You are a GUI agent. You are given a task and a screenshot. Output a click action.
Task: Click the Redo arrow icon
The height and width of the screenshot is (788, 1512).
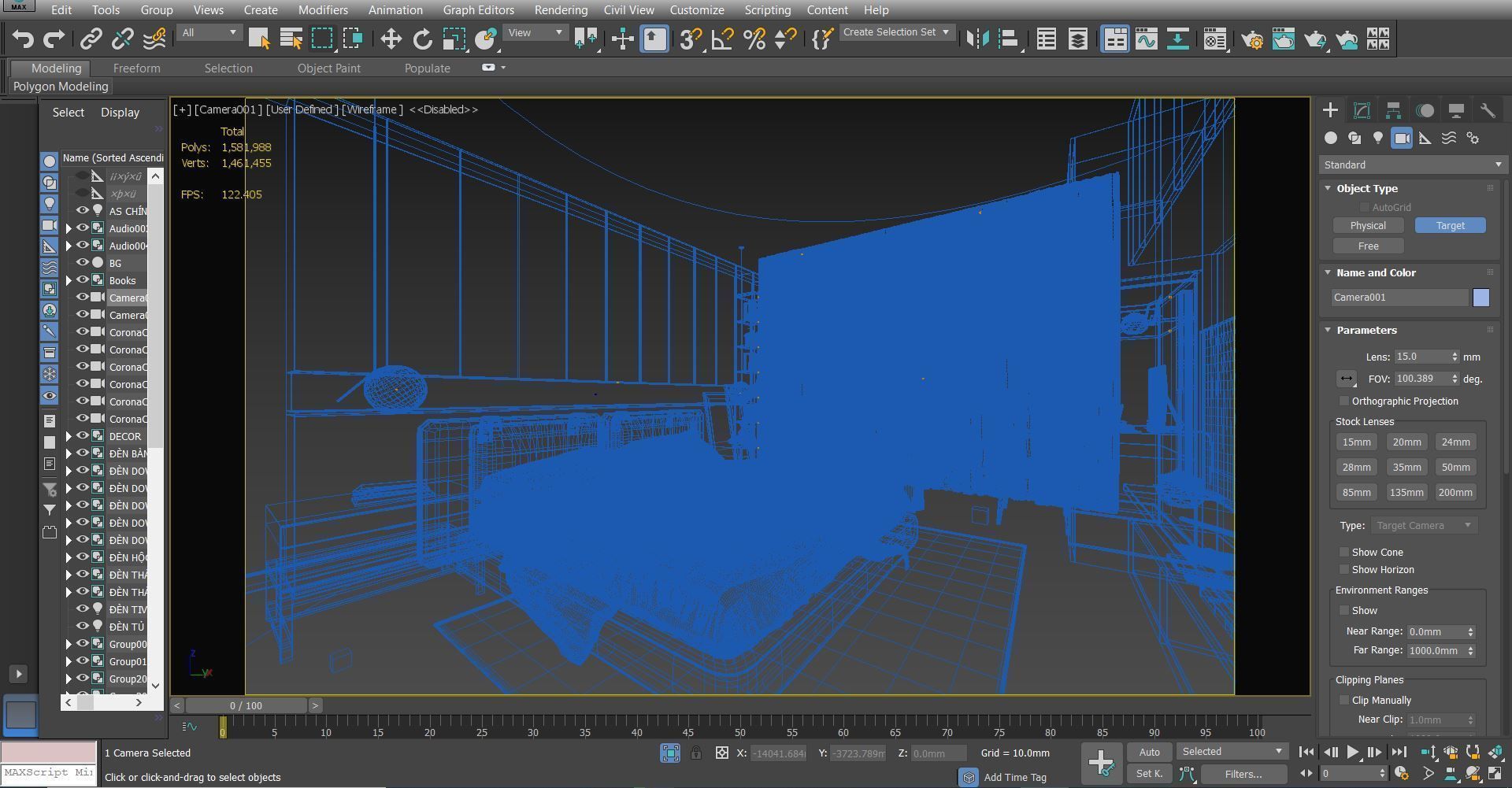[54, 39]
